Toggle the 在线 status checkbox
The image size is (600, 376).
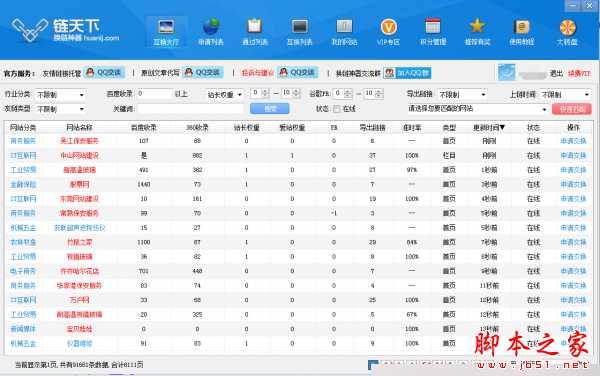point(337,109)
